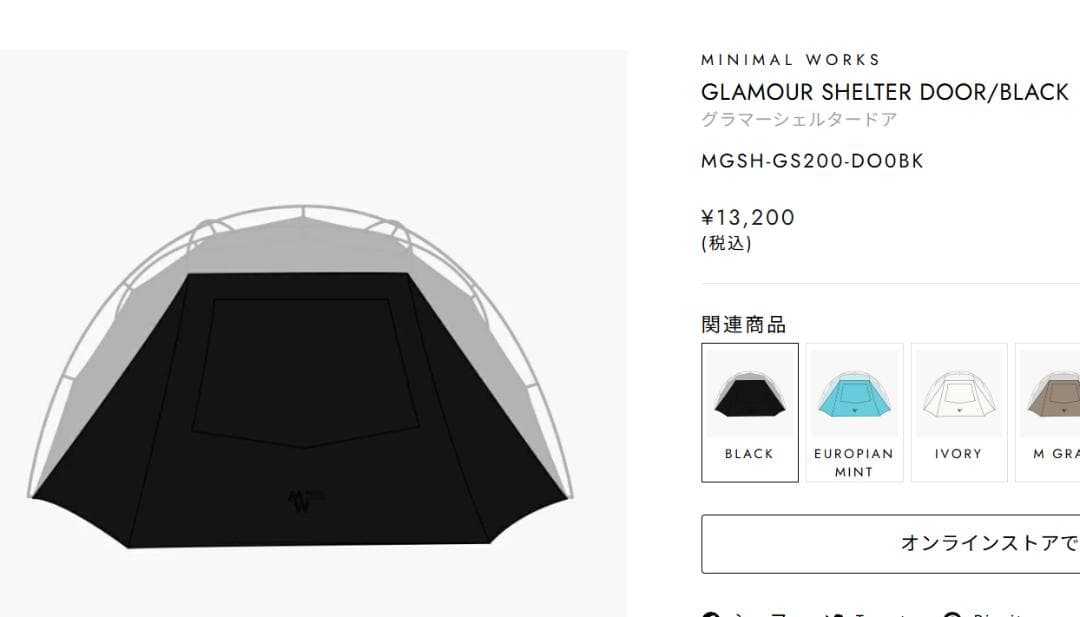Share via the Twitter bird icon
Viewport: 1080px width, 617px height.
click(835, 614)
